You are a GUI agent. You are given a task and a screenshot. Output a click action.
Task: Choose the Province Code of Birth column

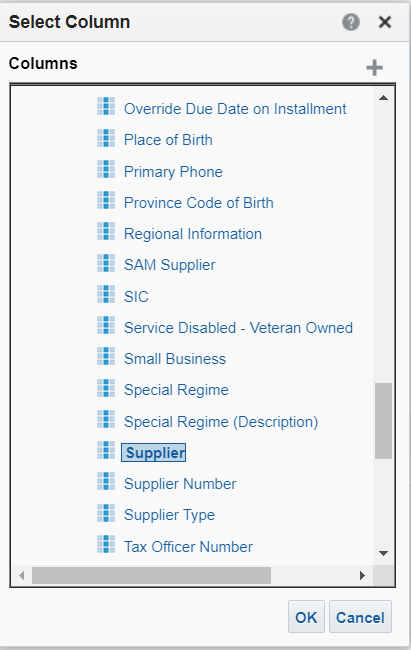tap(199, 203)
